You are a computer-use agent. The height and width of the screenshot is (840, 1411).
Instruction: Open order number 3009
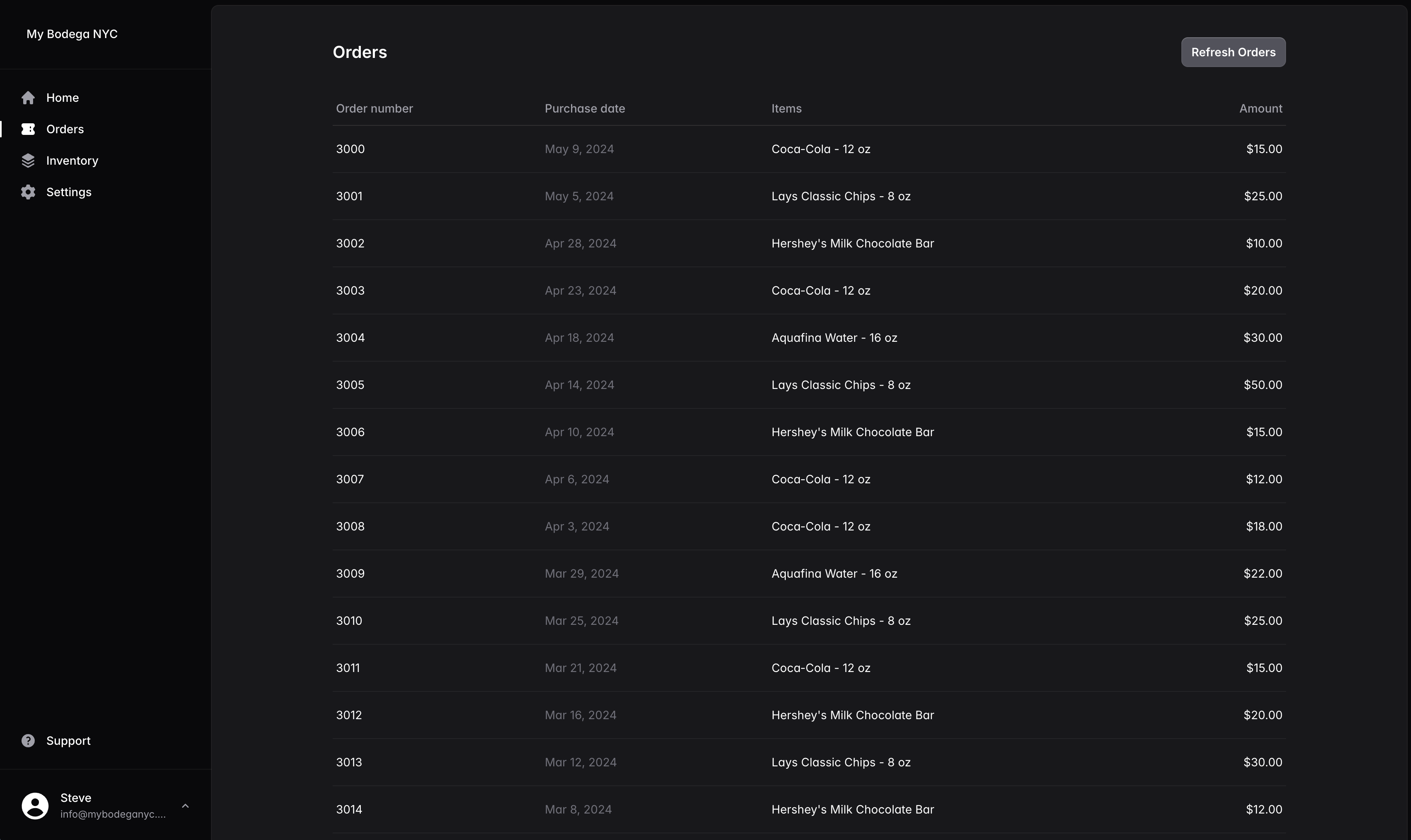coord(350,574)
